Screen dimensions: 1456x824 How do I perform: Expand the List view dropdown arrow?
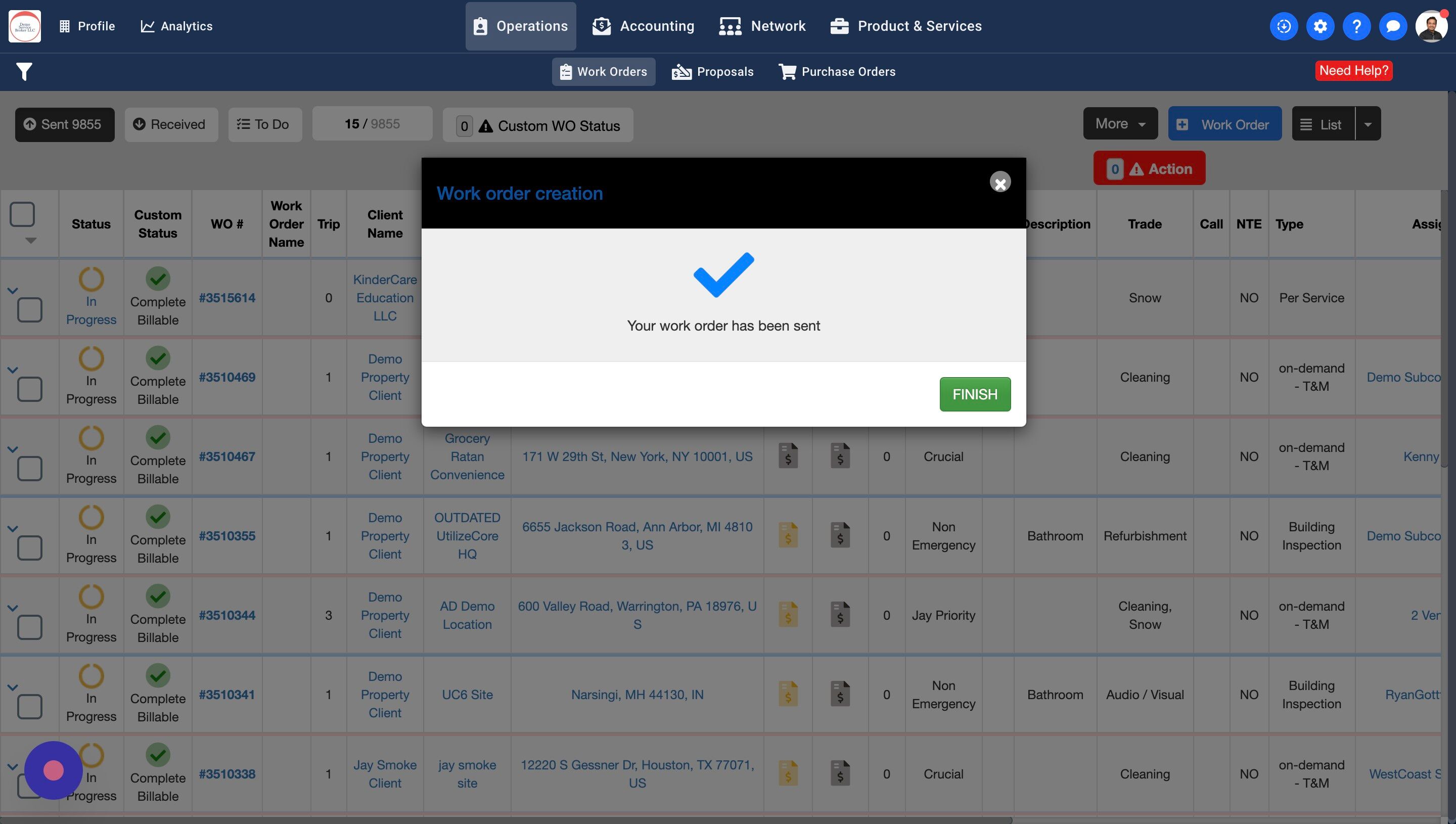(1368, 124)
